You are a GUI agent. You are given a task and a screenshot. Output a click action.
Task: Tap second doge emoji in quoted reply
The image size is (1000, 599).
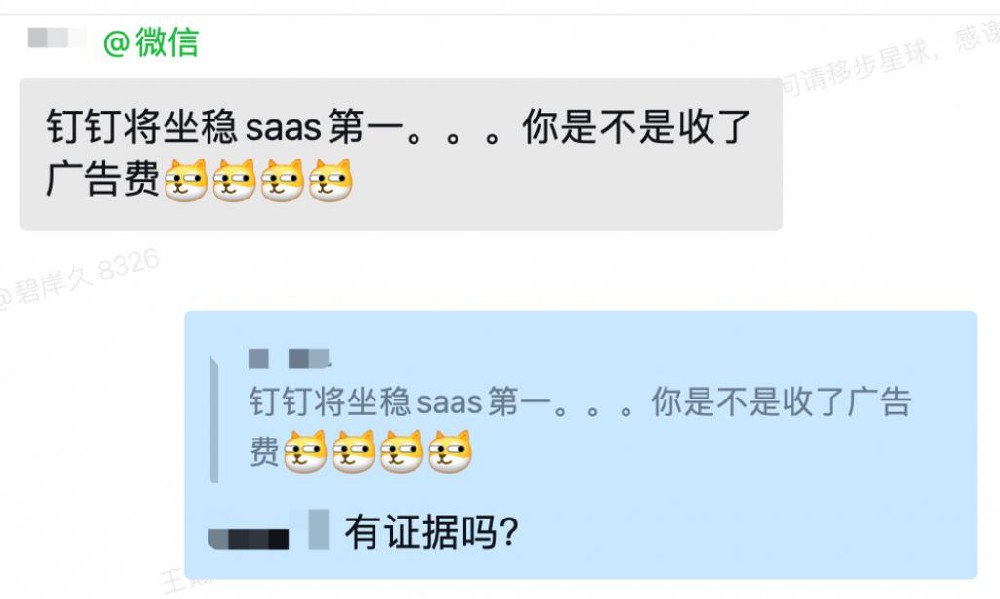[x=353, y=452]
